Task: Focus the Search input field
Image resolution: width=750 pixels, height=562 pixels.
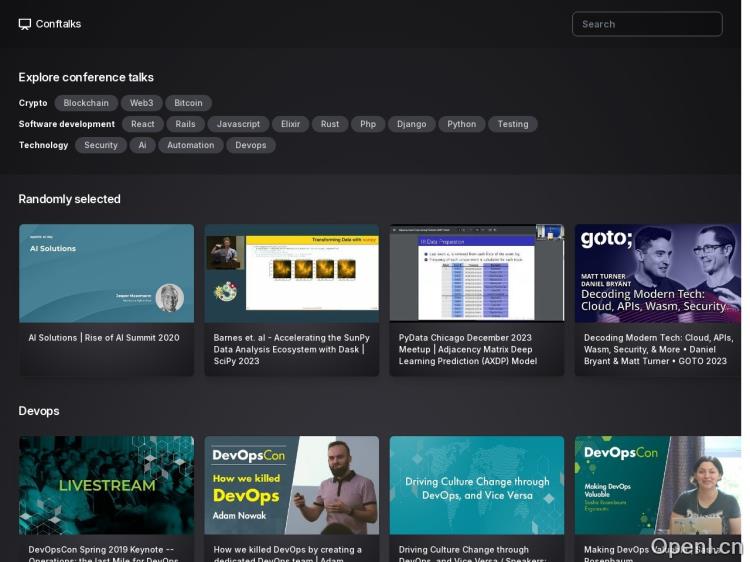Action: [x=646, y=24]
